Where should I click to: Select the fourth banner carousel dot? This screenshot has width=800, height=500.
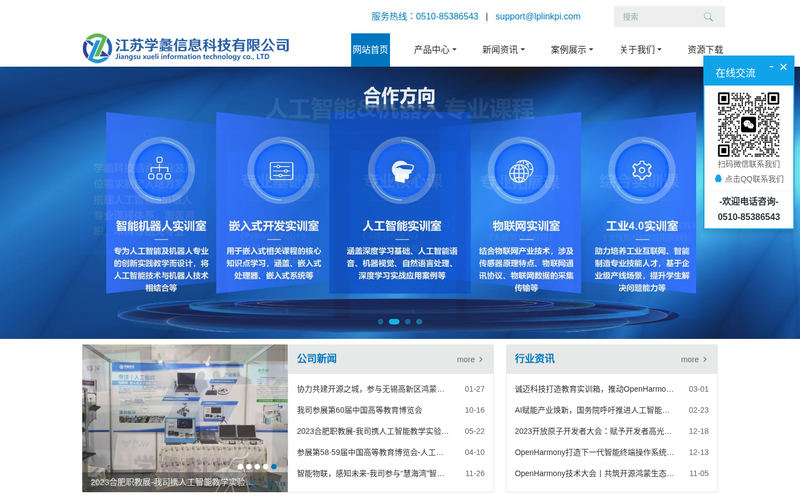419,321
